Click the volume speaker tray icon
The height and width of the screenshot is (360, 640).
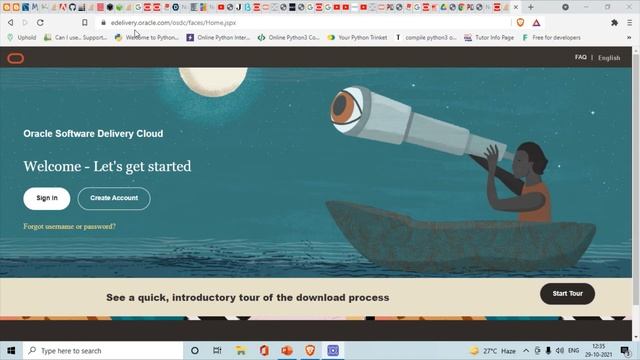tap(560, 351)
